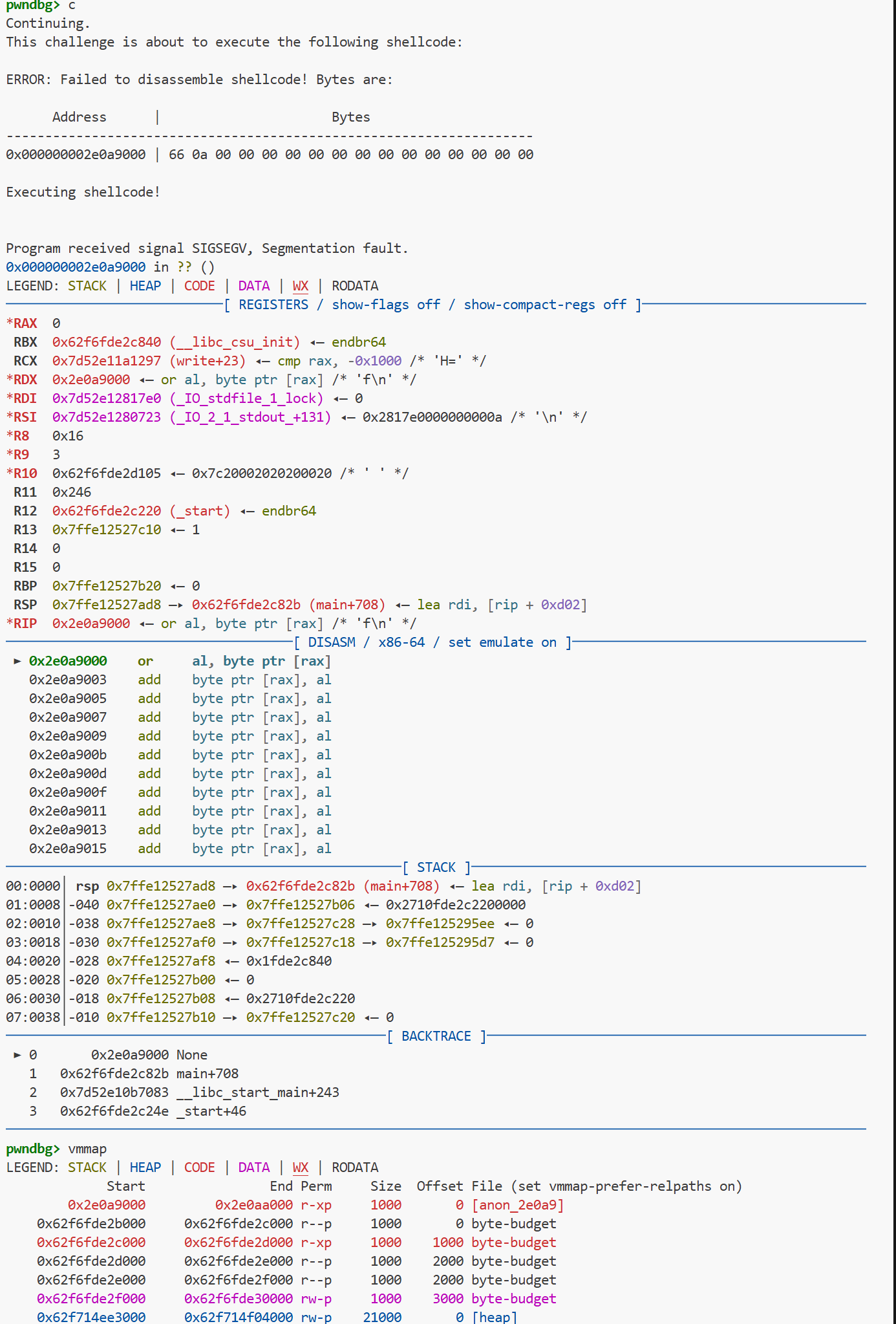Click the RBP address 0x7ffe12527b20

pos(107,586)
